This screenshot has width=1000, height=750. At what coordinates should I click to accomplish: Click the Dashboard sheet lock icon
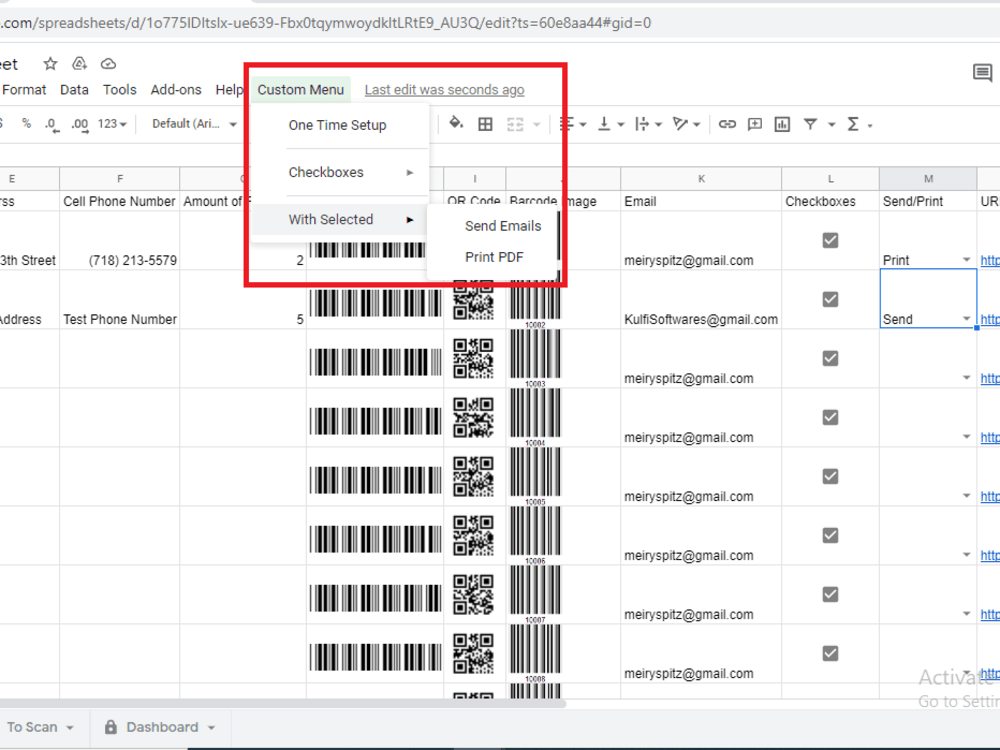[x=110, y=727]
